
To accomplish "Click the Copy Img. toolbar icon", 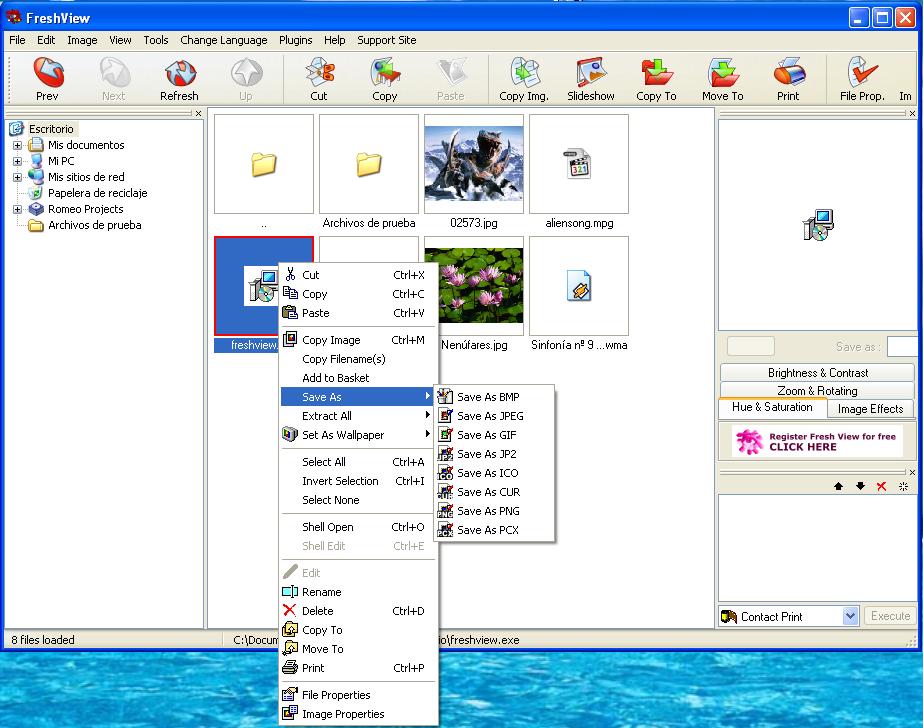I will point(524,72).
